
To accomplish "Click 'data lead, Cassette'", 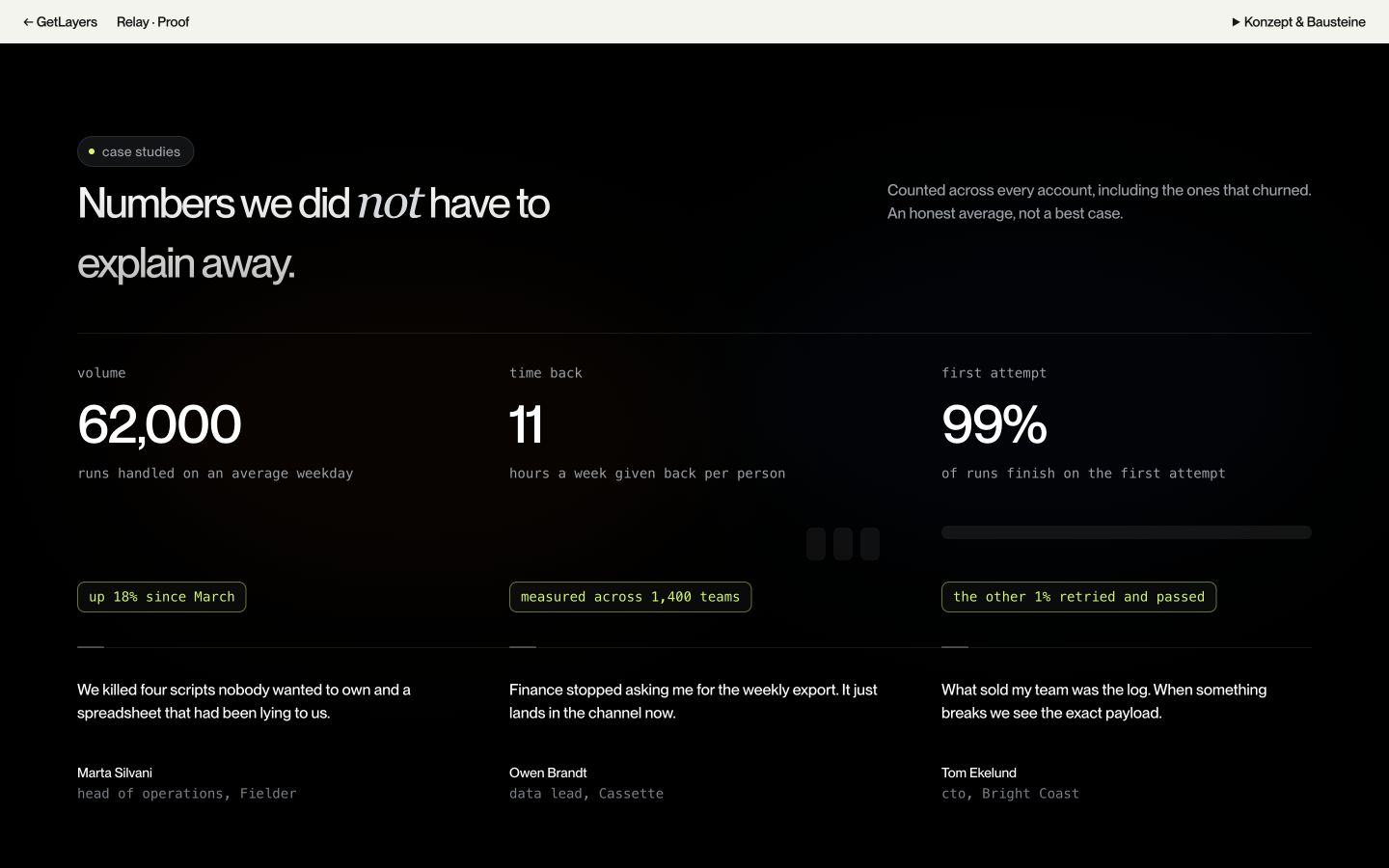I will (586, 794).
